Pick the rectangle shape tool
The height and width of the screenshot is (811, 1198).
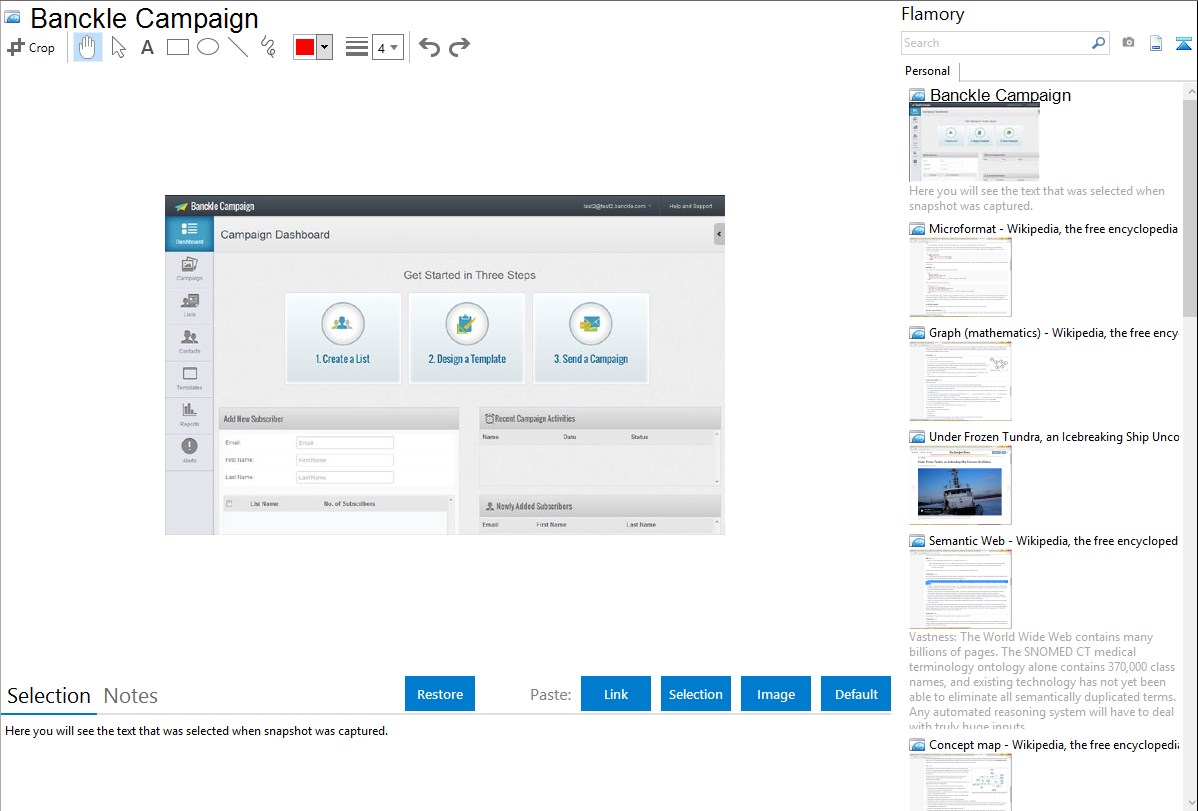[178, 47]
